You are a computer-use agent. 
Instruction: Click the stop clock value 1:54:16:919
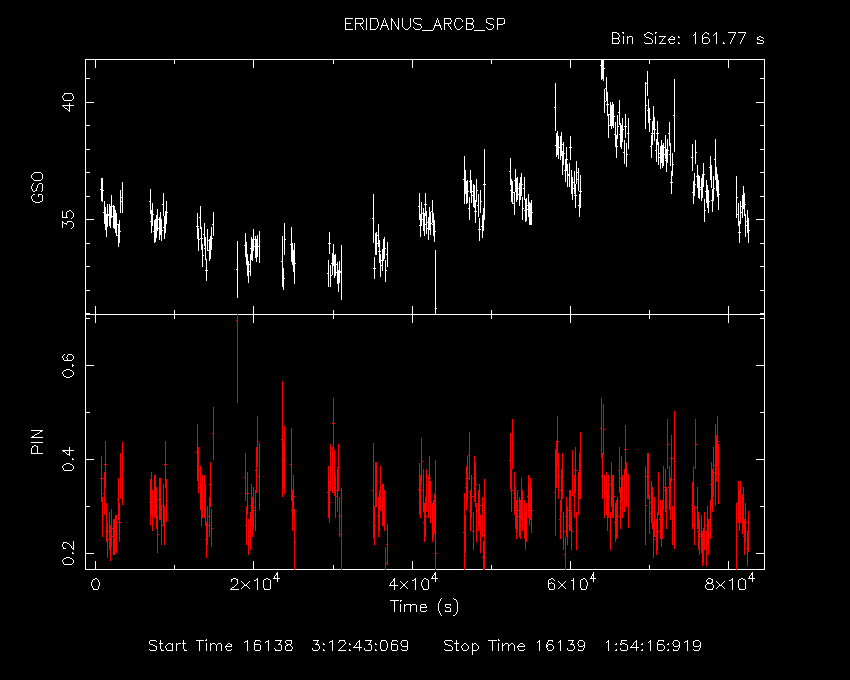click(x=653, y=646)
